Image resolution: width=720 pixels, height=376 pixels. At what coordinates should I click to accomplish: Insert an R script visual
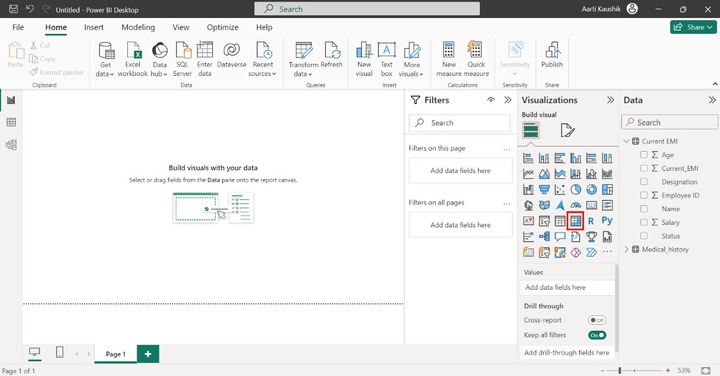[x=591, y=221]
